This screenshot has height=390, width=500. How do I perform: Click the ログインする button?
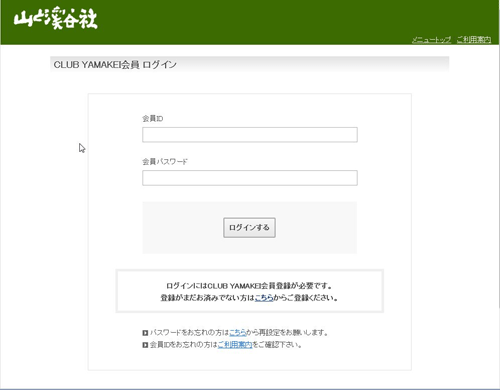pyautogui.click(x=249, y=228)
